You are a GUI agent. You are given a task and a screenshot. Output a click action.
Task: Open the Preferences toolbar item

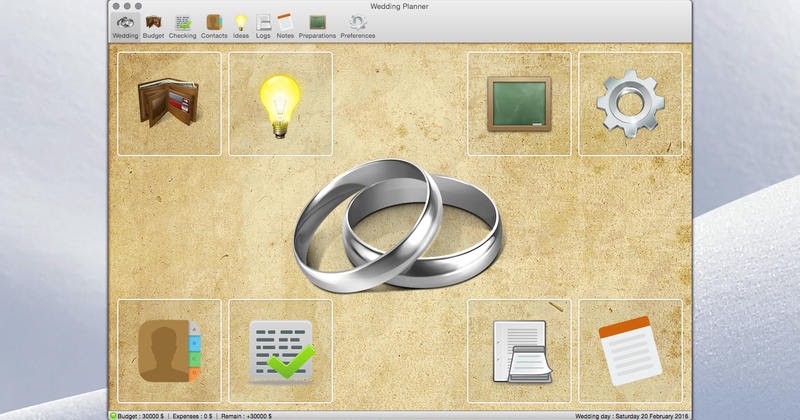358,27
